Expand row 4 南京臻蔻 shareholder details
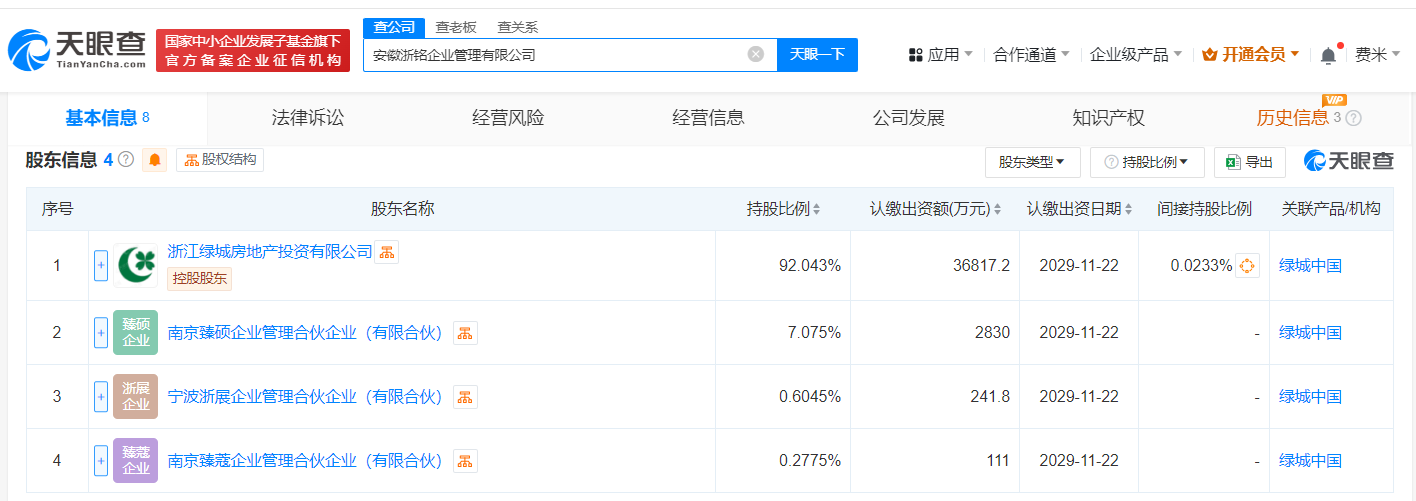Viewport: 1416px width, 501px height. click(101, 461)
